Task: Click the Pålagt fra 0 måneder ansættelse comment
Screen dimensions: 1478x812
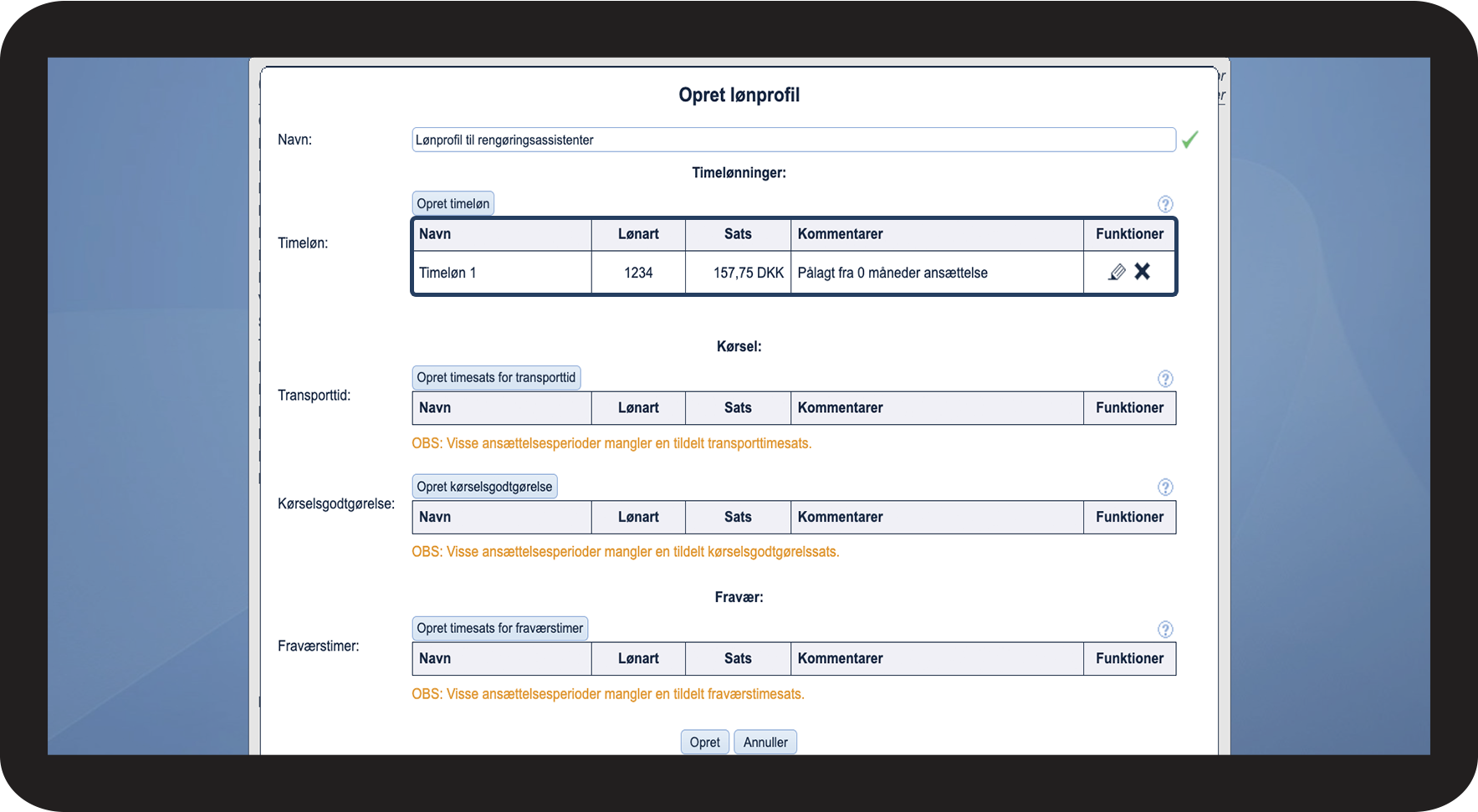Action: pyautogui.click(x=892, y=273)
